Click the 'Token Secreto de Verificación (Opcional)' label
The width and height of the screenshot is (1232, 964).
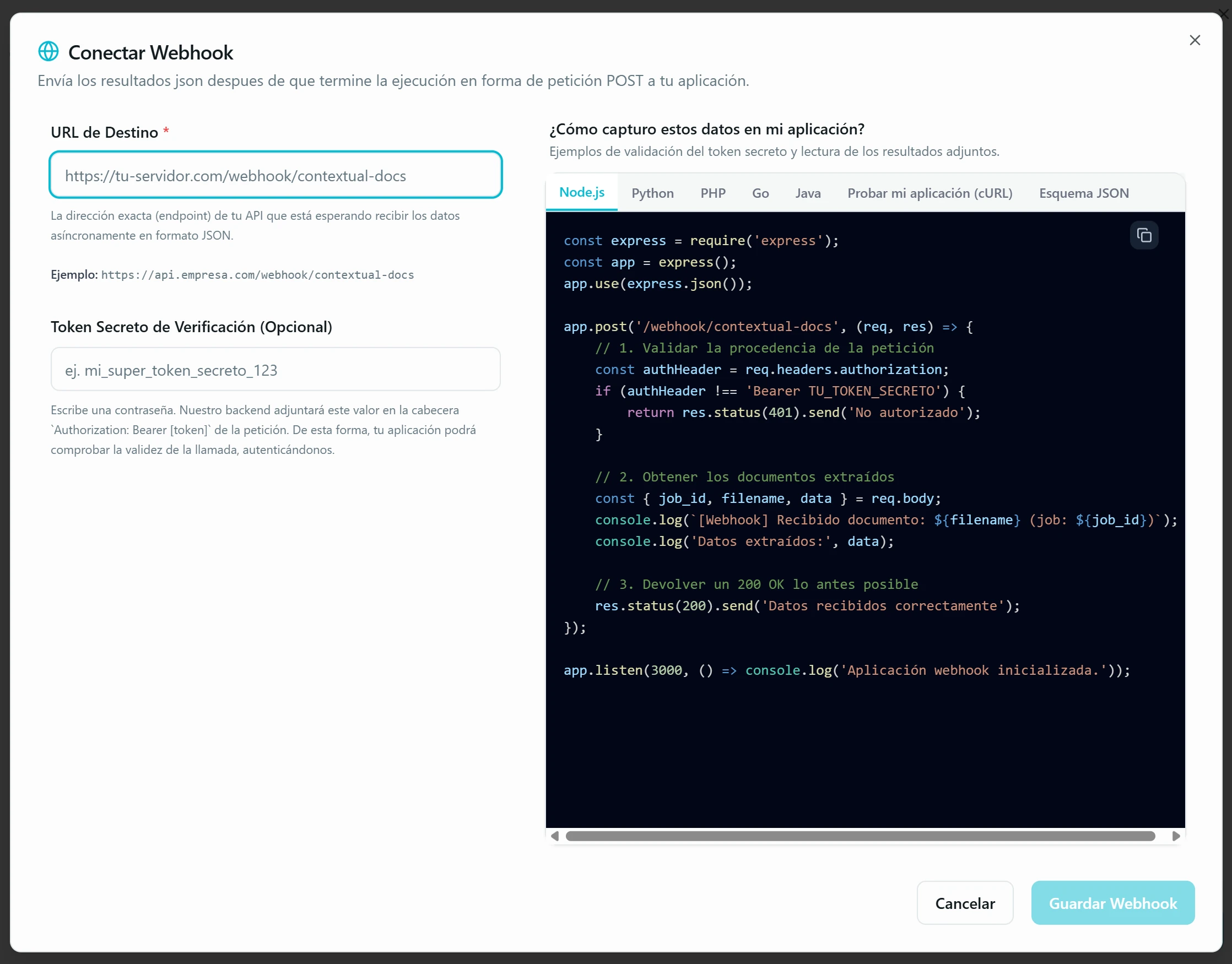(x=191, y=327)
